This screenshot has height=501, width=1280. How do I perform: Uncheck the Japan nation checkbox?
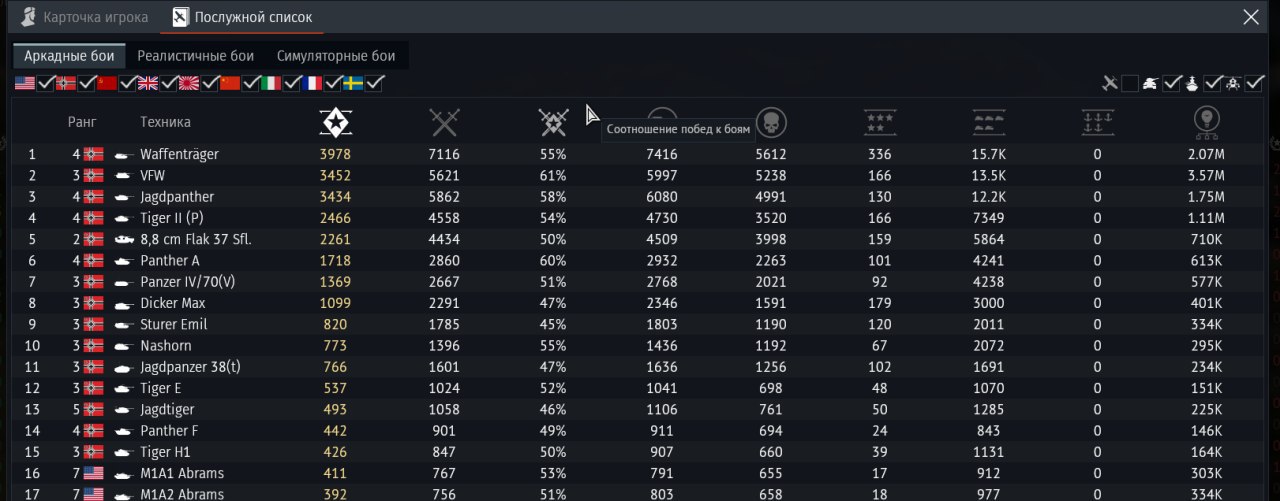(210, 83)
